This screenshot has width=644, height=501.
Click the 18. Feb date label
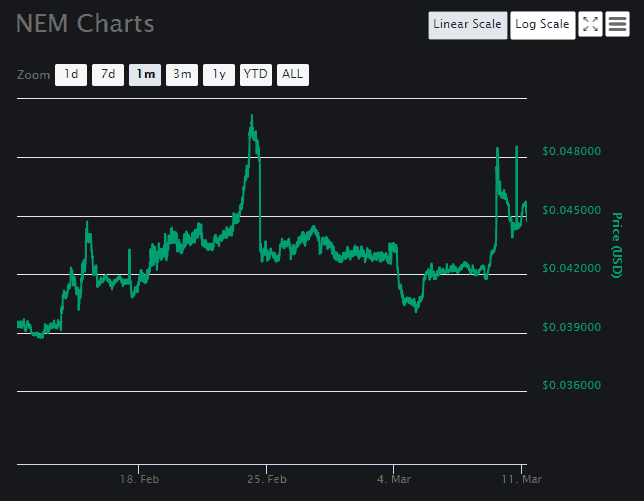point(139,479)
